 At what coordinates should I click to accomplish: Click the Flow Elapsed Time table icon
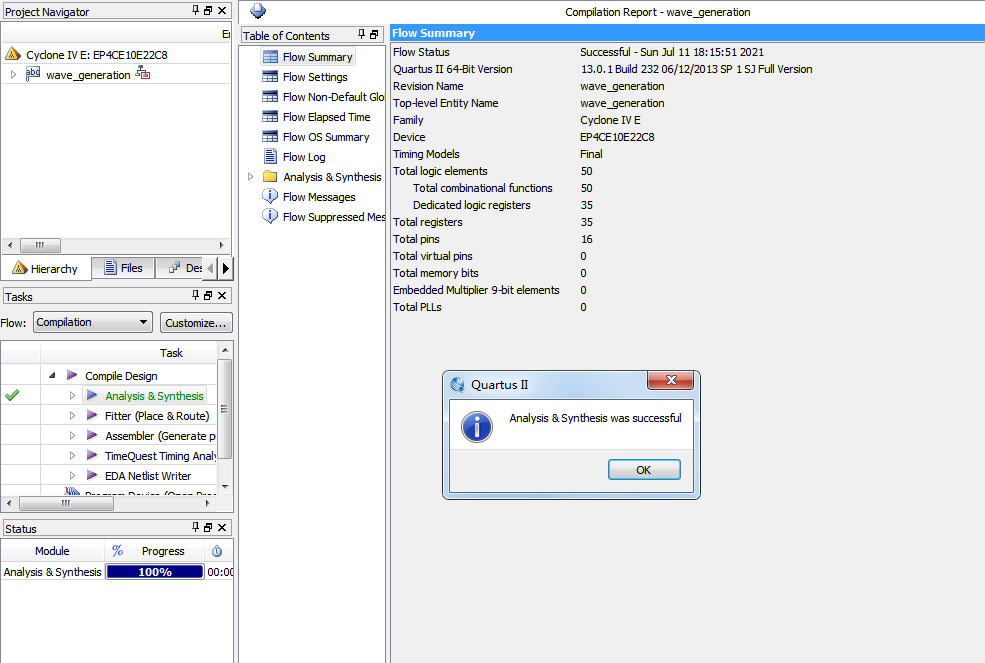tap(270, 117)
